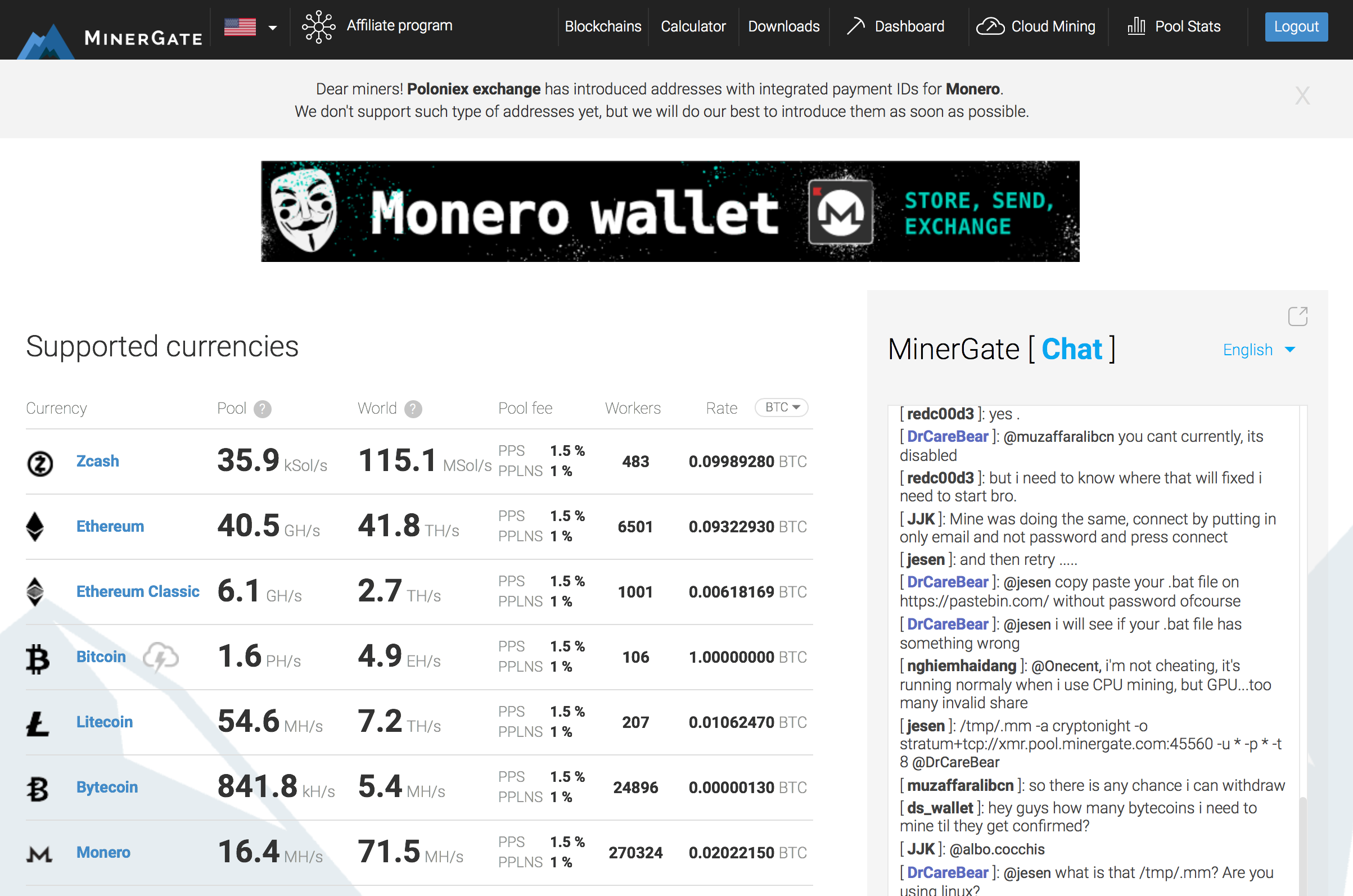The height and width of the screenshot is (896, 1353).
Task: Open the Cloud Mining section
Action: 1053,26
